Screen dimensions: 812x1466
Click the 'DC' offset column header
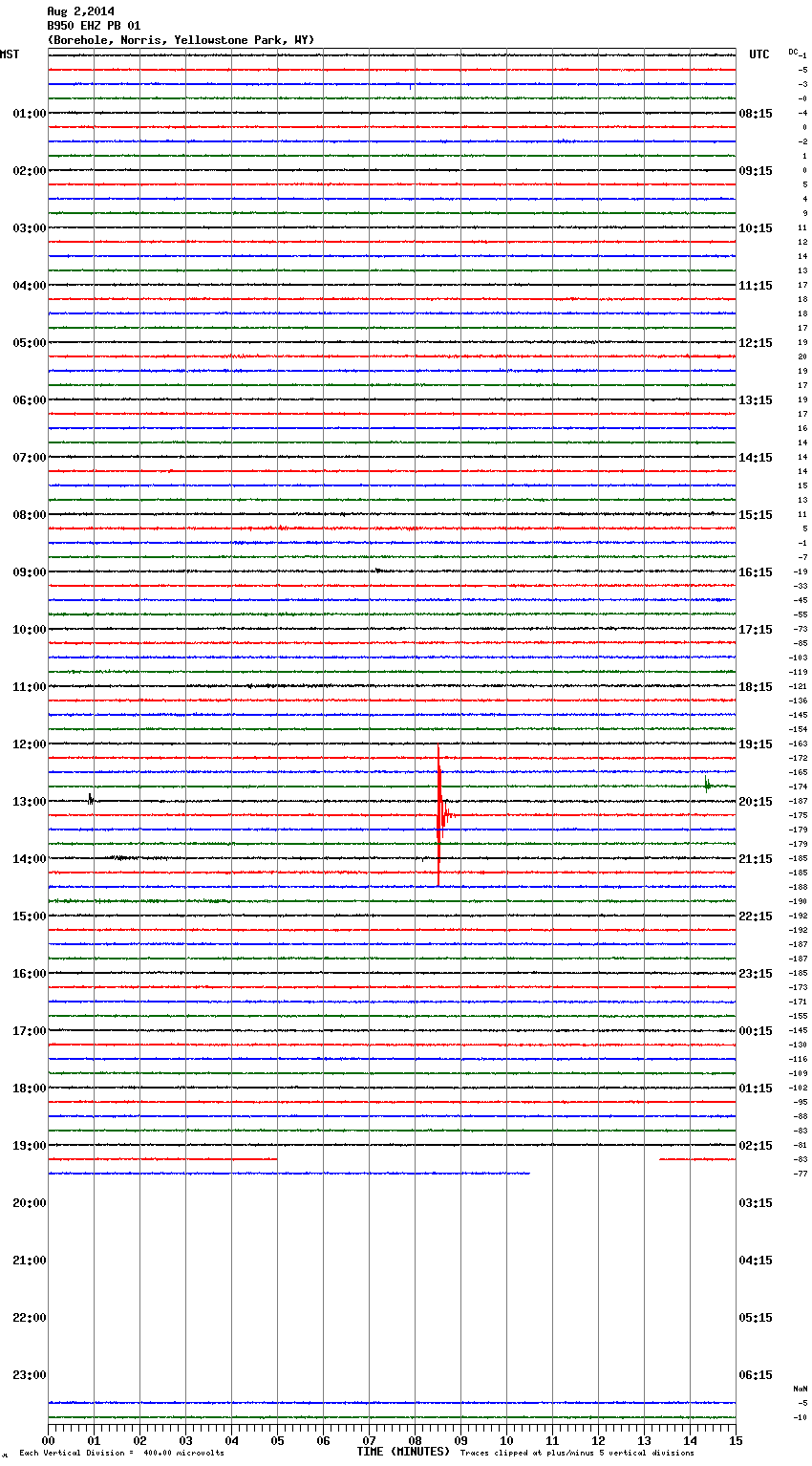(x=793, y=52)
